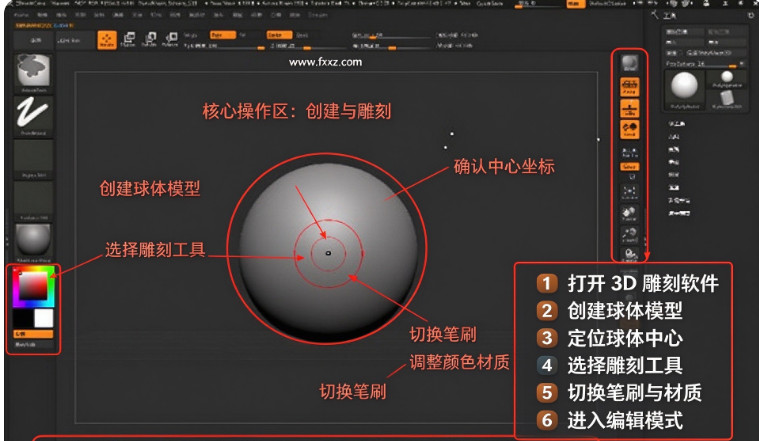The image size is (759, 441).
Task: Click the BPR render sphere icon
Action: (629, 63)
